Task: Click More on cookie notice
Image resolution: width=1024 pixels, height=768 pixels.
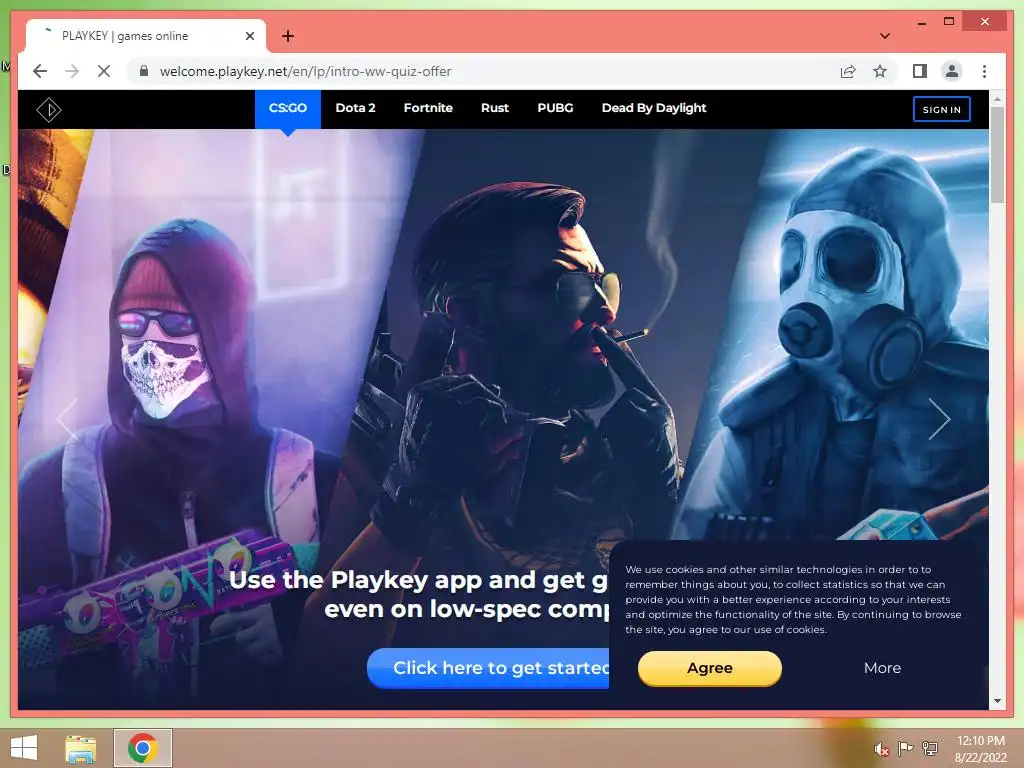Action: 882,668
